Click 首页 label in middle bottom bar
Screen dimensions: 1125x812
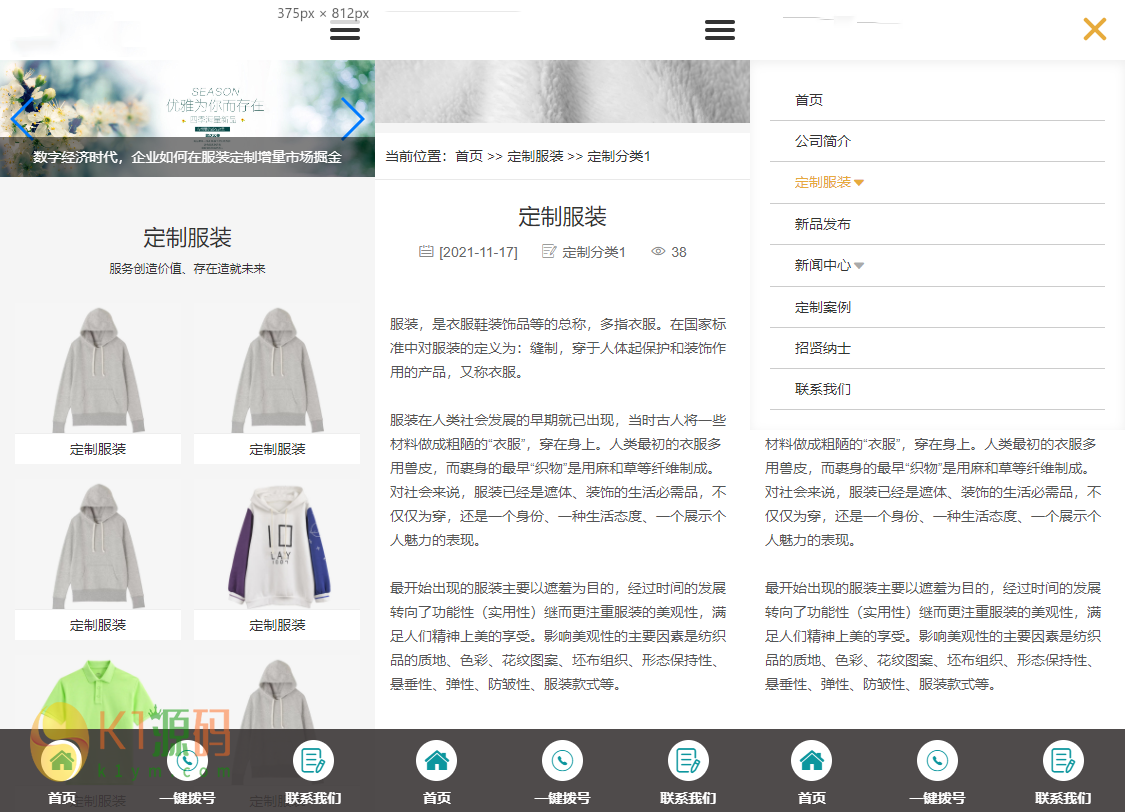tap(437, 798)
